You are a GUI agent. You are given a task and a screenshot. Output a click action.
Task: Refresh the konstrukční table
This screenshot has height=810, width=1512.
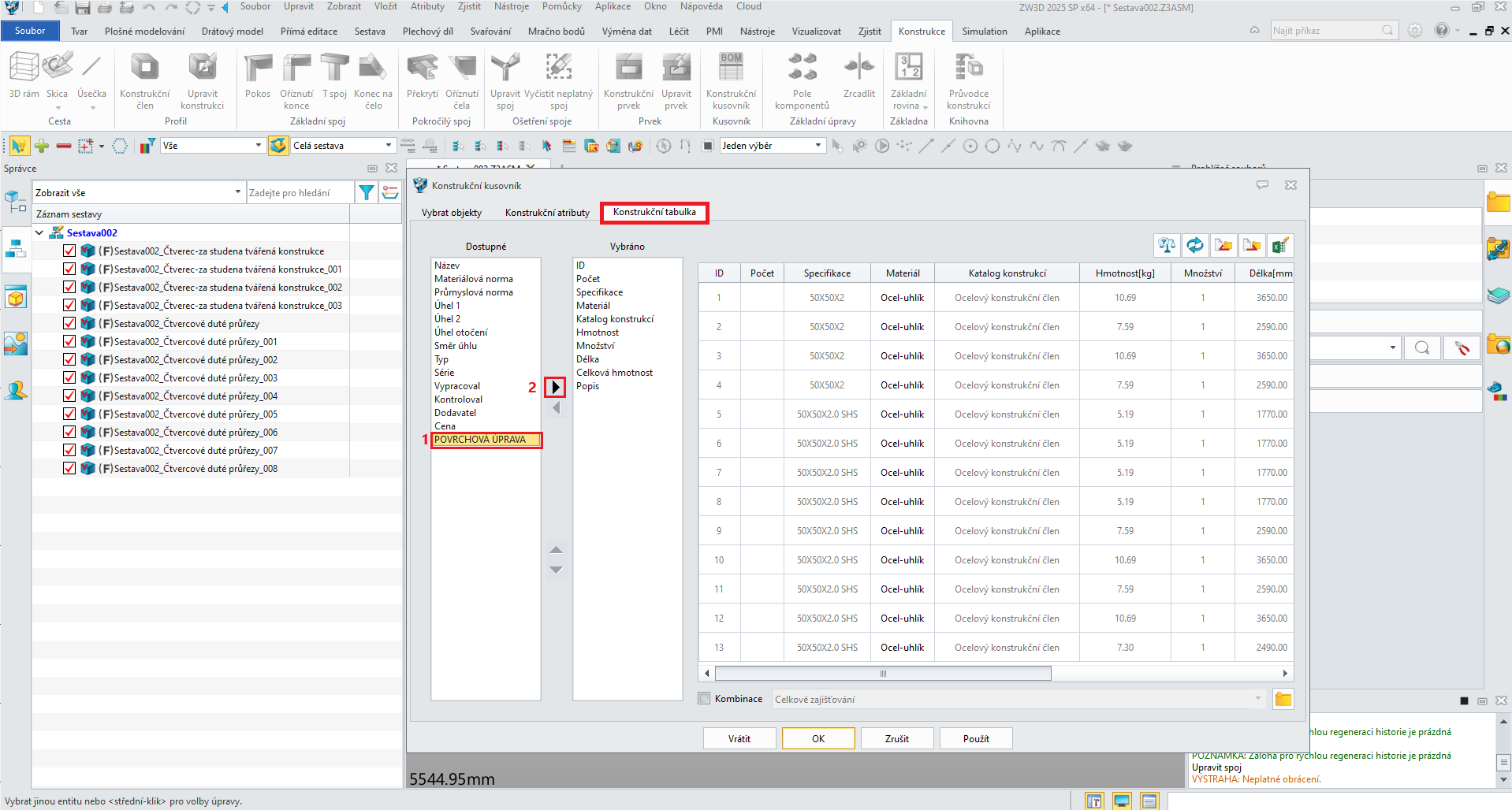click(x=1195, y=245)
